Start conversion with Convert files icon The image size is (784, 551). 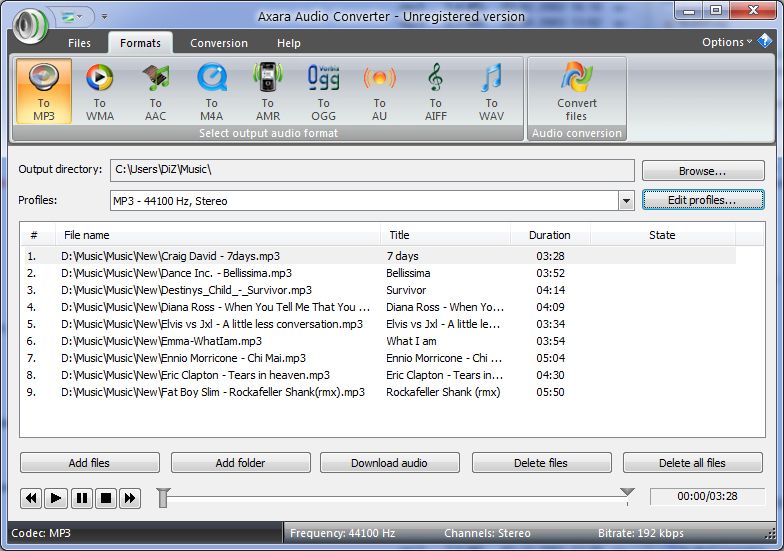[576, 91]
